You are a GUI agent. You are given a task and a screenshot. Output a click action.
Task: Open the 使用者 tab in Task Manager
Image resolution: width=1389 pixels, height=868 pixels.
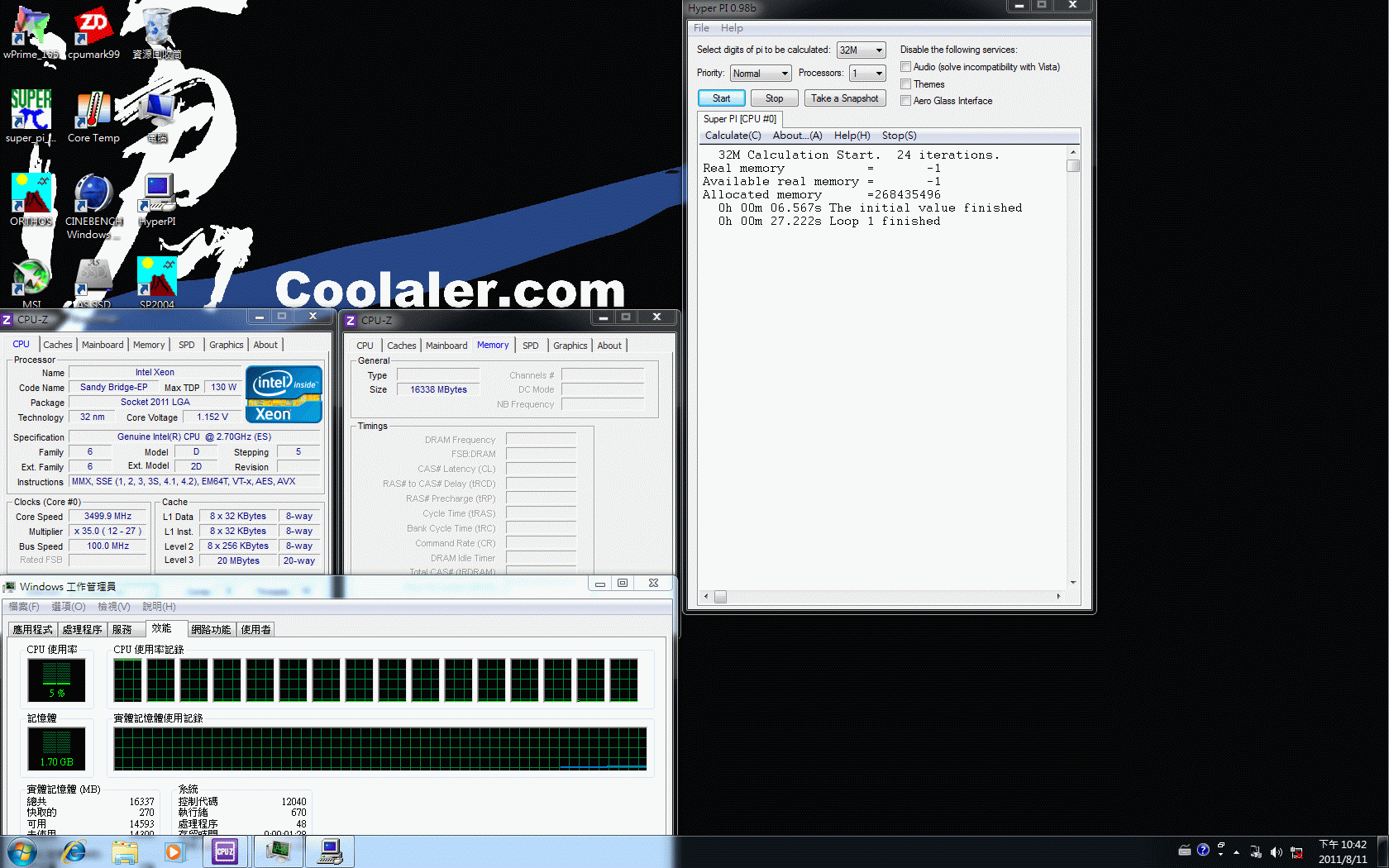pyautogui.click(x=256, y=630)
